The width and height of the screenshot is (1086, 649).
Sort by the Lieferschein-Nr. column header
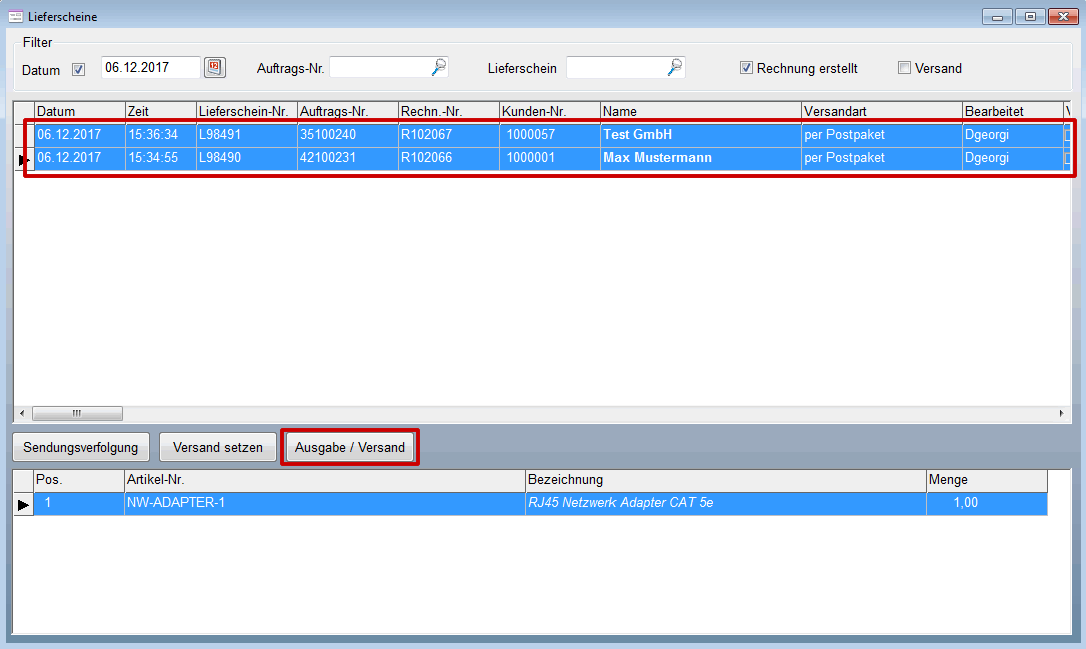(x=247, y=111)
